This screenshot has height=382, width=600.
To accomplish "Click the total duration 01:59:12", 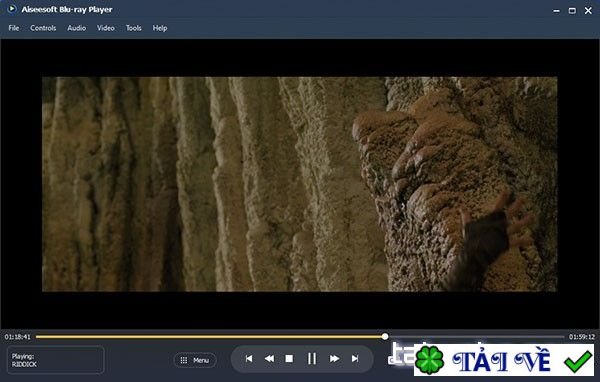I will 582,337.
